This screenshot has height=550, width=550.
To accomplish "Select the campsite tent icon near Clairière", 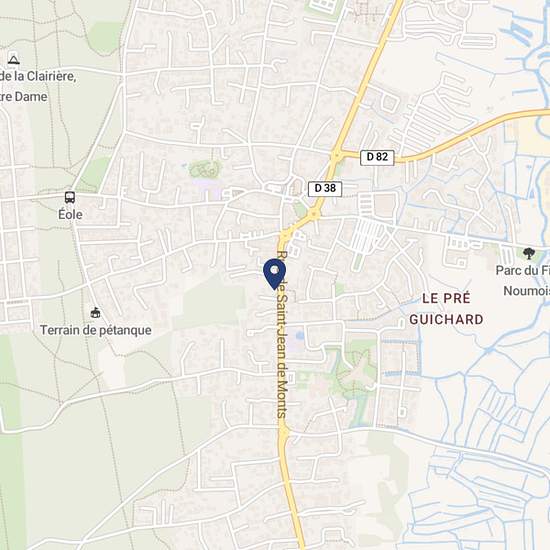I will click(x=13, y=60).
